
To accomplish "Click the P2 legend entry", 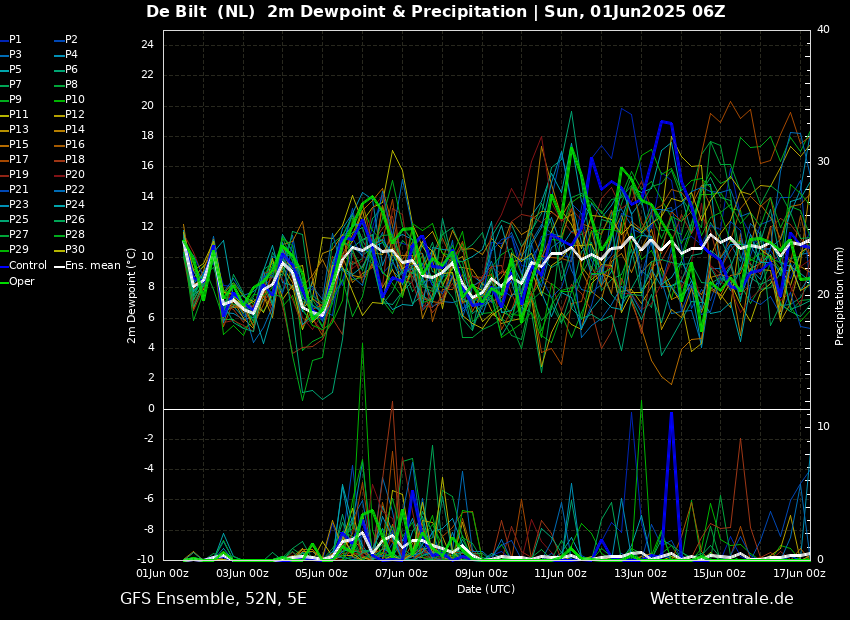I will point(66,40).
